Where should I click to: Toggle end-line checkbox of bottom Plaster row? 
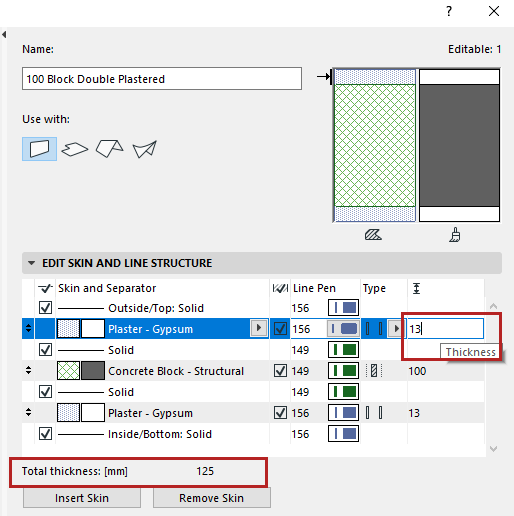(280, 413)
